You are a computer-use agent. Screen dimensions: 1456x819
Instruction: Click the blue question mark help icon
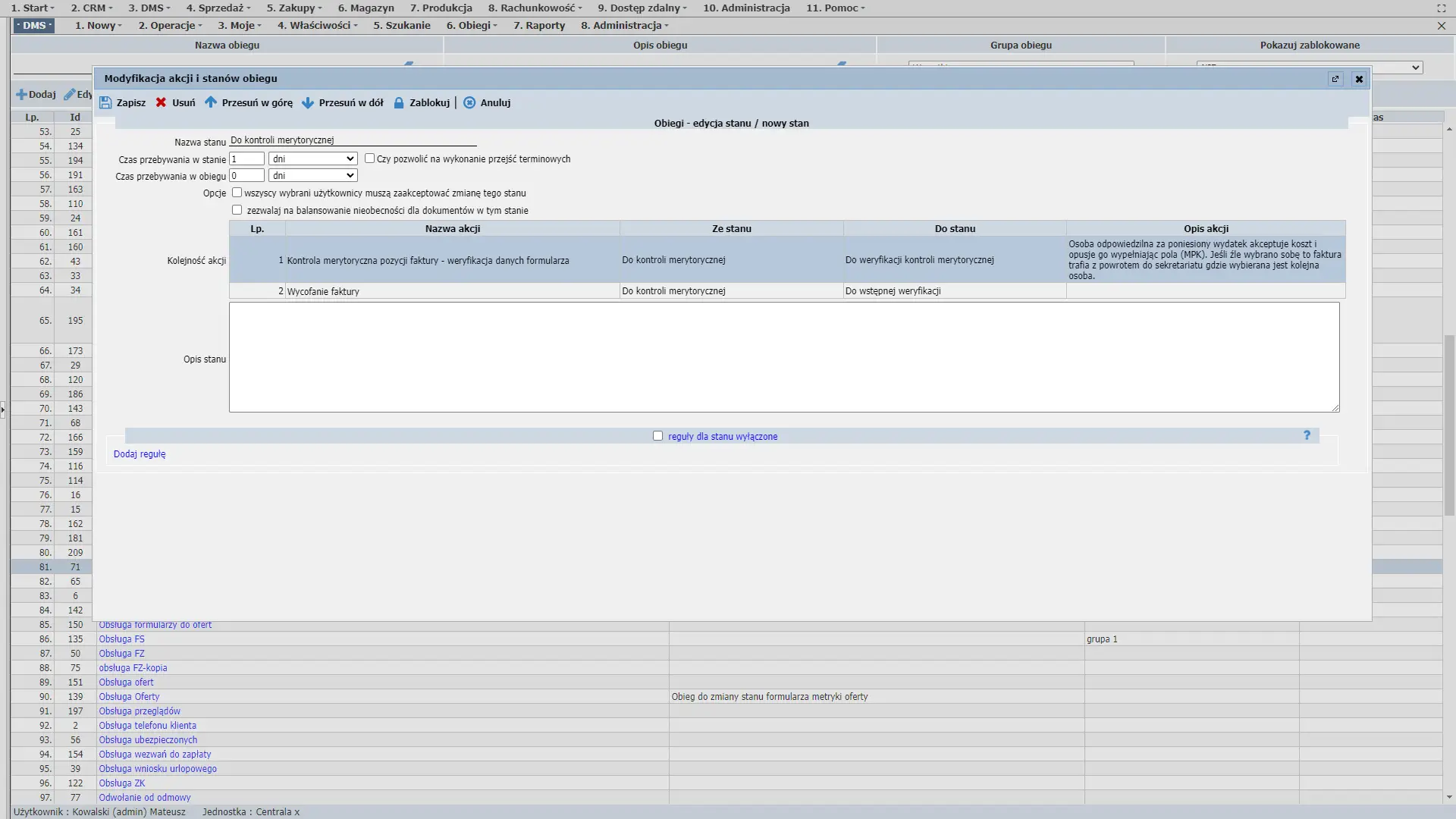[x=1307, y=435]
